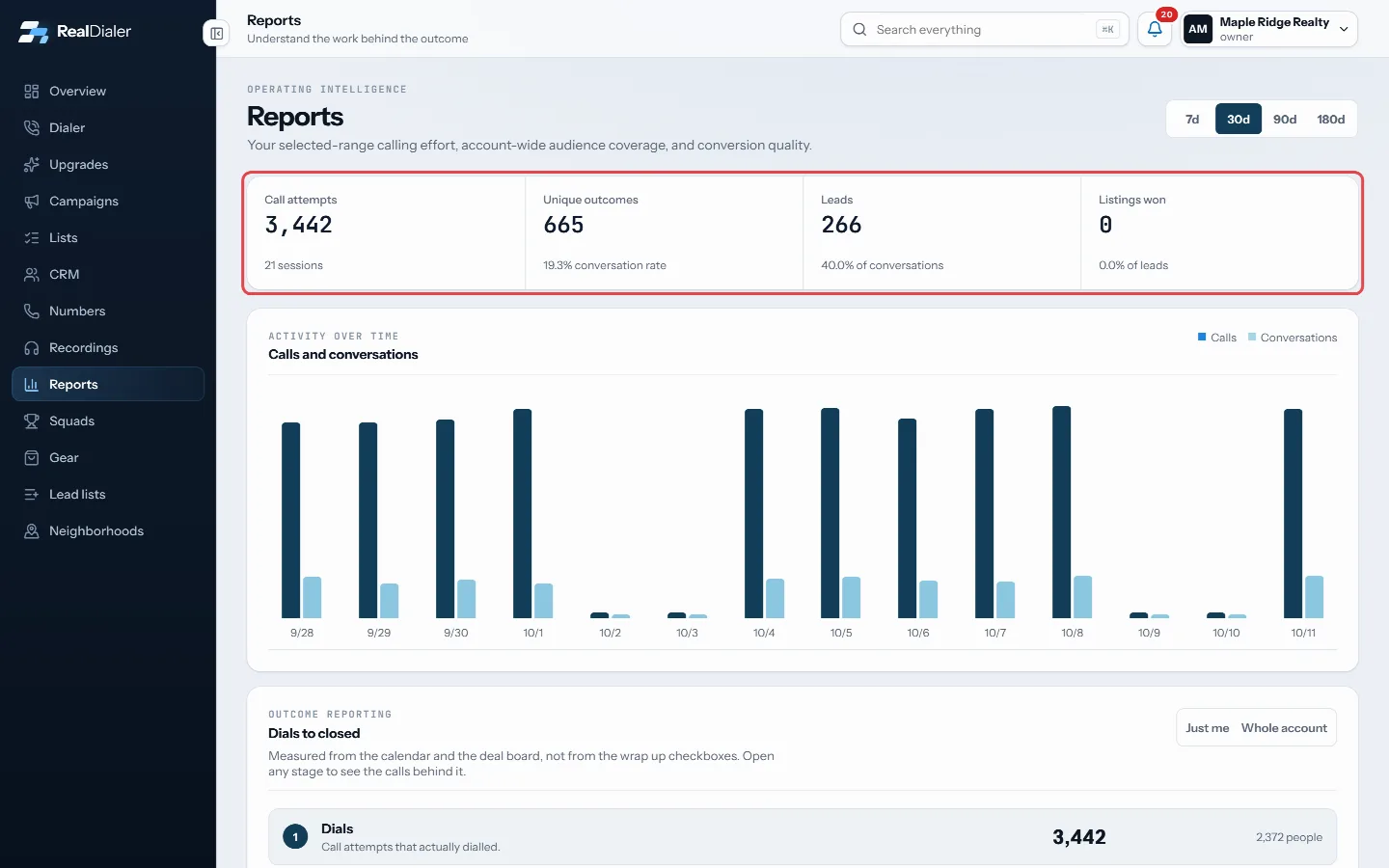Toggle the Calls legend series

[1216, 338]
